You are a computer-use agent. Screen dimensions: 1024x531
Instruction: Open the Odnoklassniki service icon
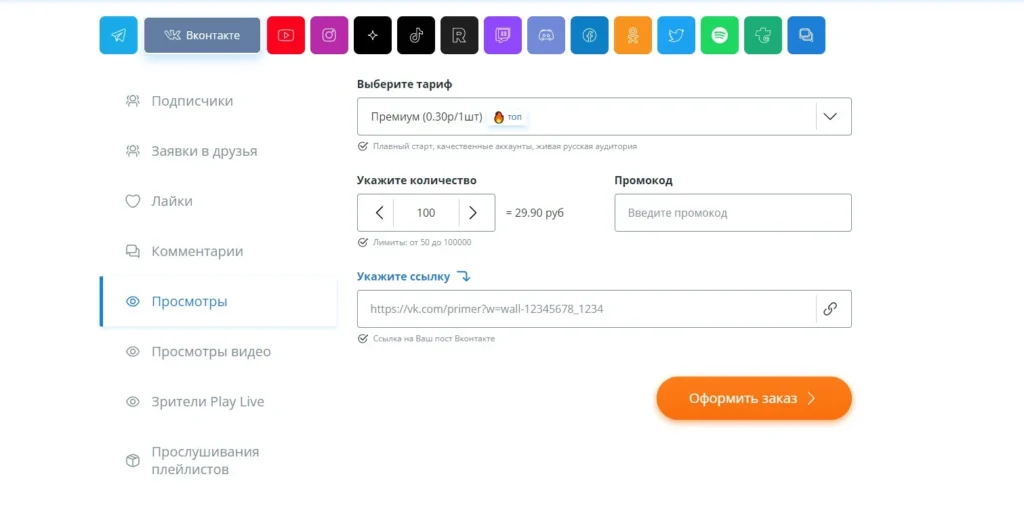point(633,35)
